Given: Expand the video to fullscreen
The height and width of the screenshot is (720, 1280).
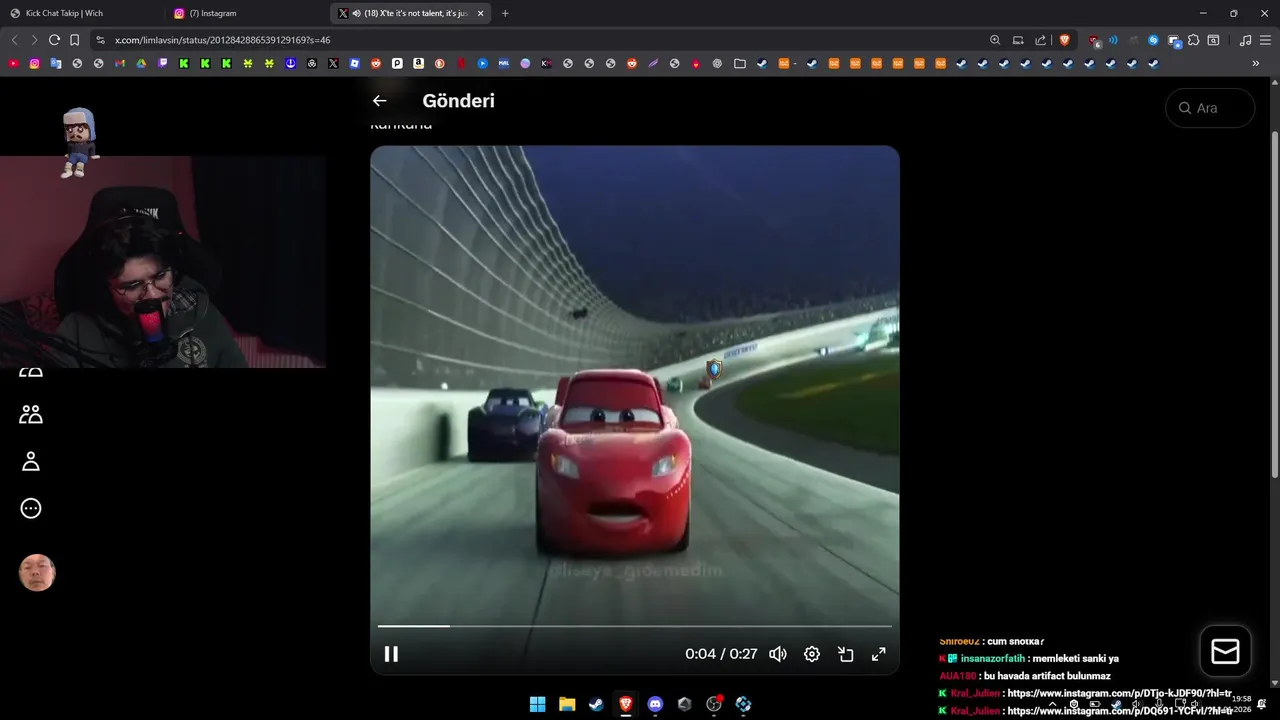Looking at the screenshot, I should pos(879,654).
